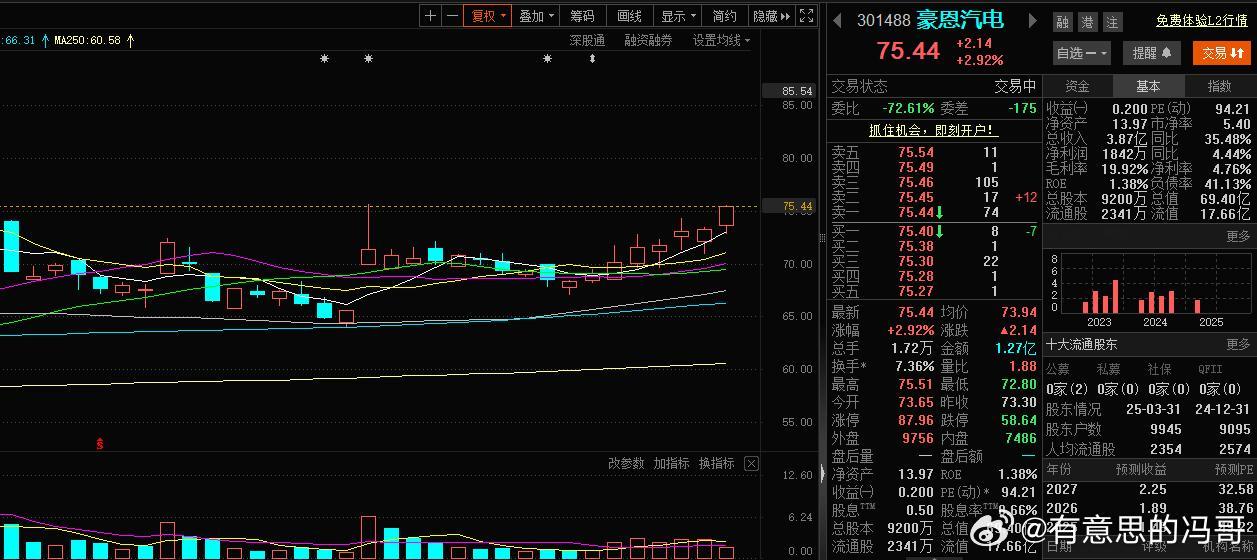
Task: Click 加指标 to add indicator
Action: point(671,464)
